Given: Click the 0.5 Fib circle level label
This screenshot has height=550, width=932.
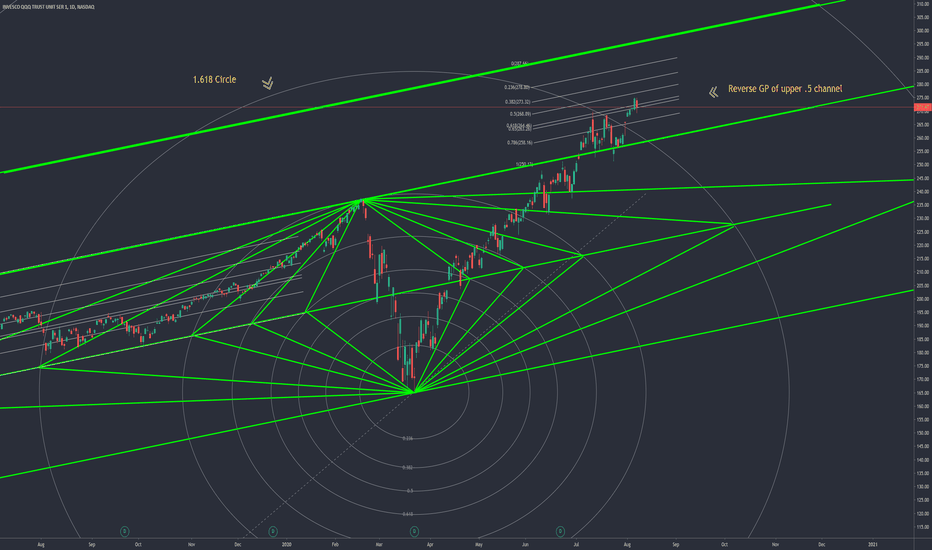Looking at the screenshot, I should tap(410, 491).
